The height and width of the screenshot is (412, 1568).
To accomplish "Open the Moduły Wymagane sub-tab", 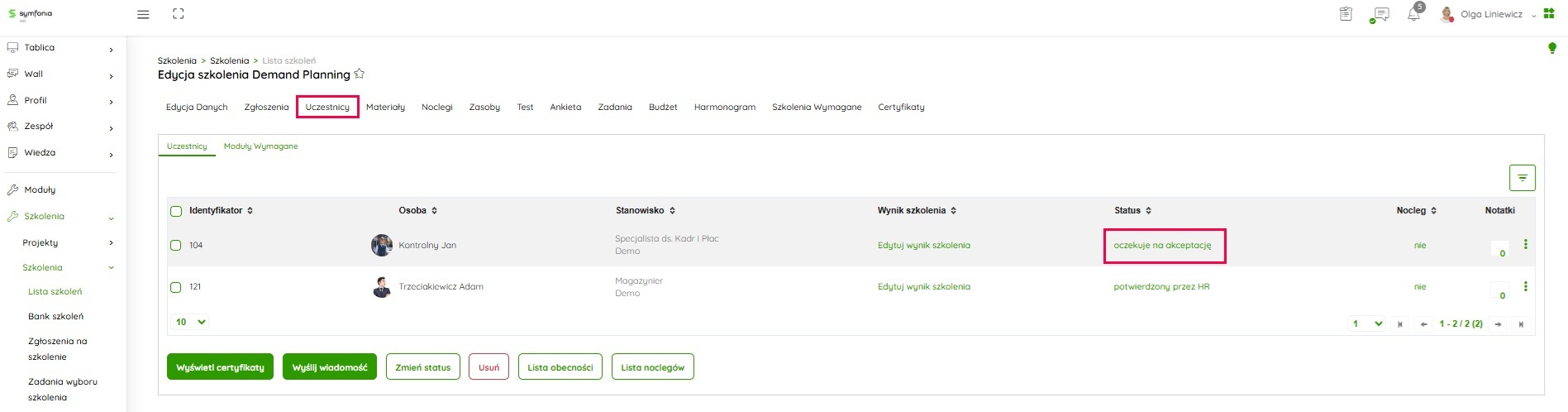I will [x=260, y=146].
